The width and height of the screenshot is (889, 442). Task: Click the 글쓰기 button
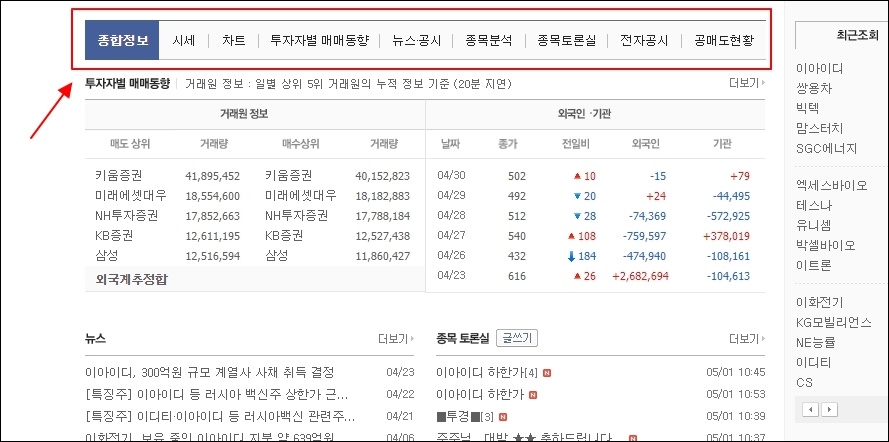(517, 338)
